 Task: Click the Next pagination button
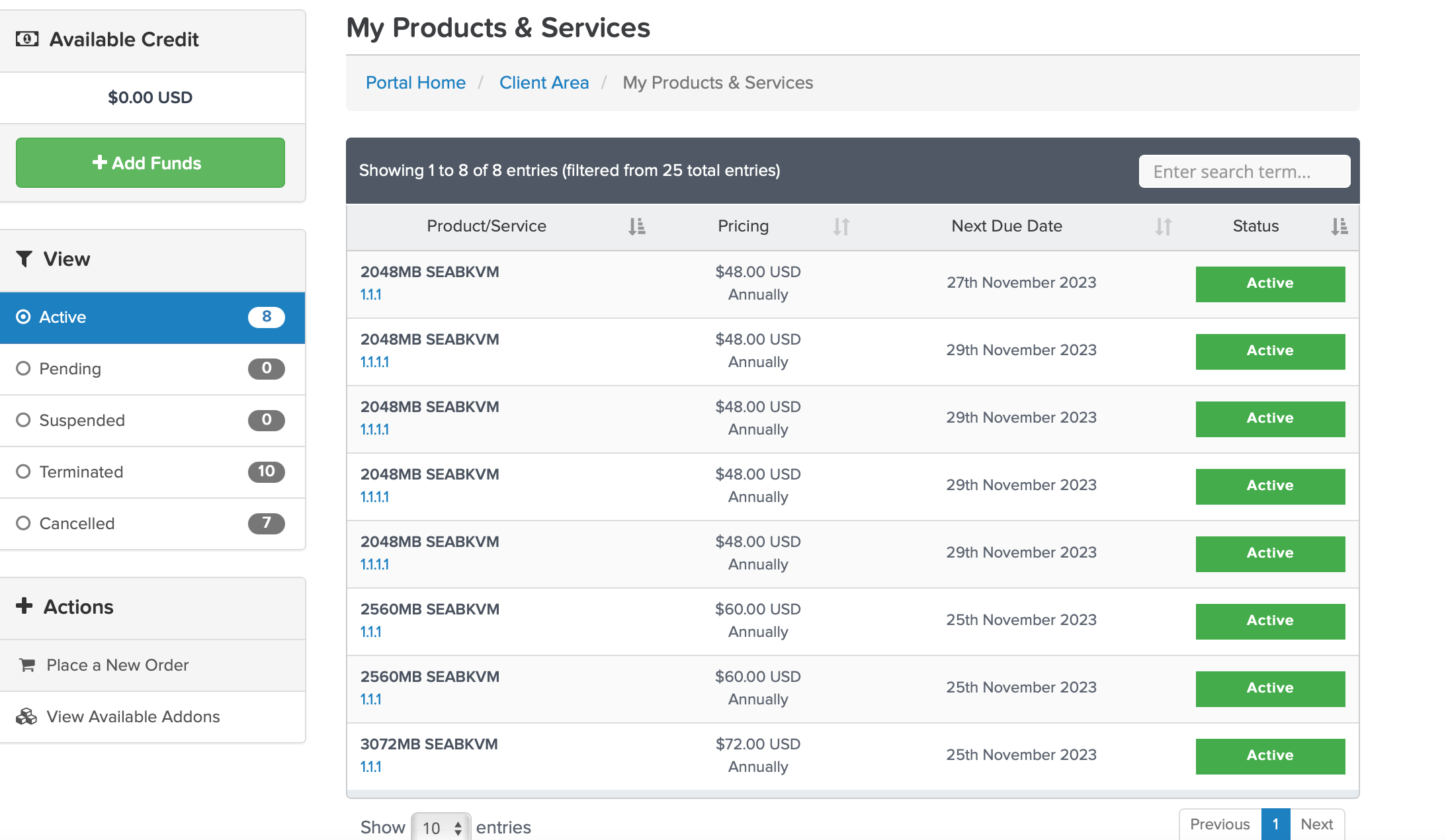tap(1316, 824)
